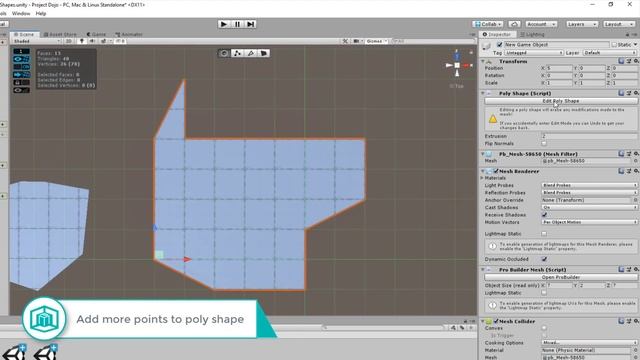This screenshot has height=360, width=640.
Task: Open the Layer Default dropdown
Action: tap(609, 53)
